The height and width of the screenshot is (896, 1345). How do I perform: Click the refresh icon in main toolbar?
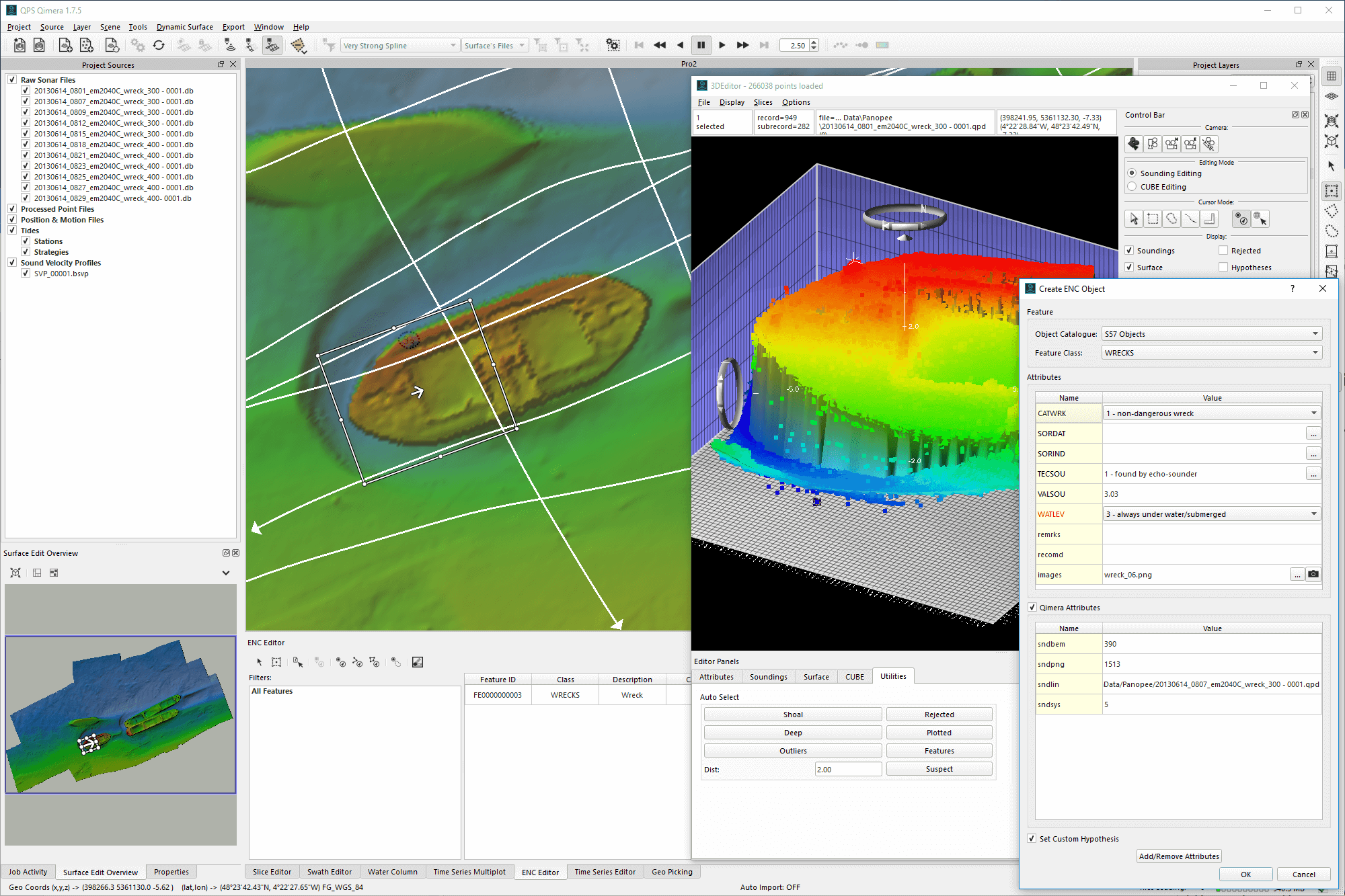[x=159, y=45]
